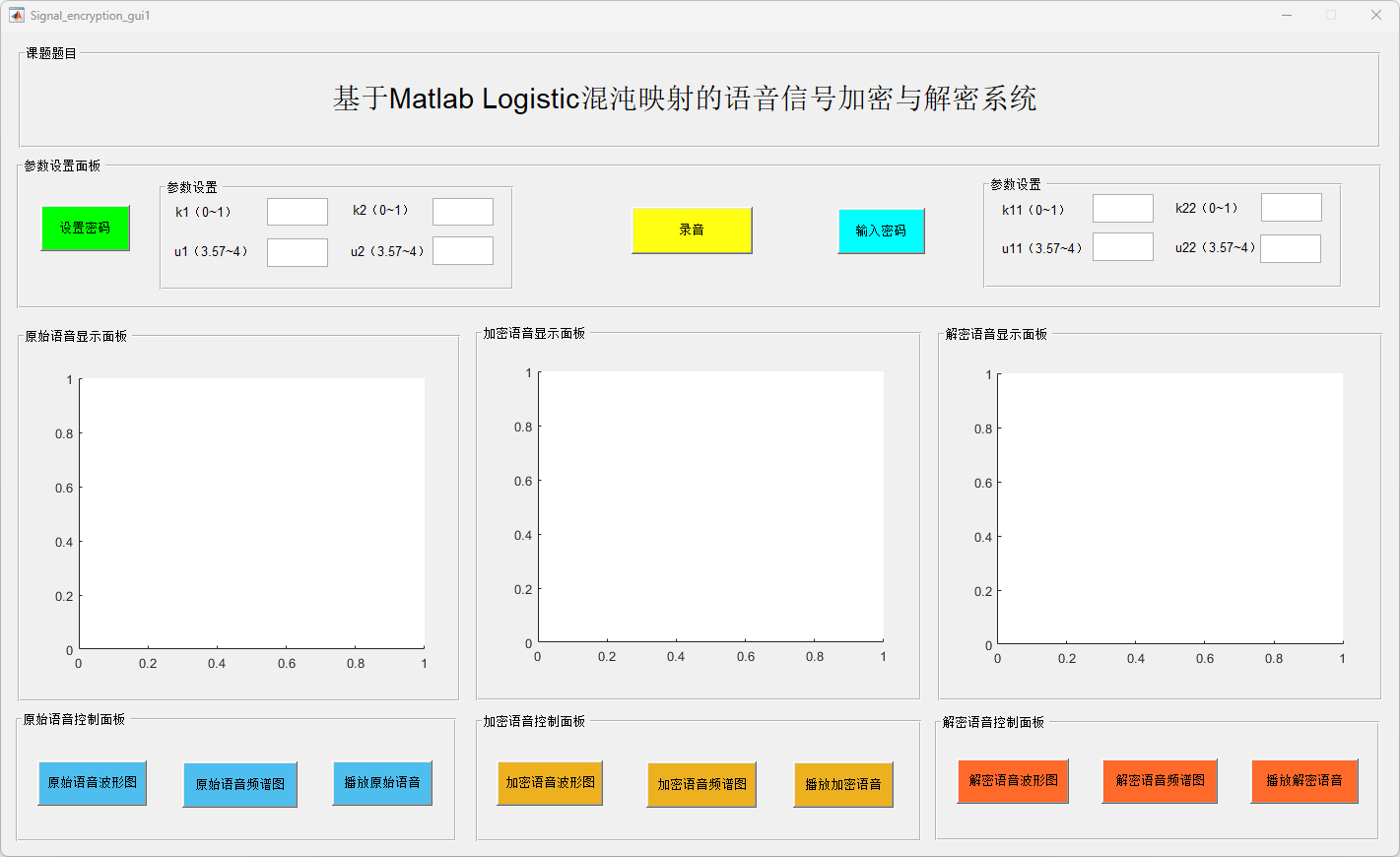This screenshot has height=857, width=1400.
Task: Focus the k2（0~1）input field
Action: pyautogui.click(x=463, y=212)
